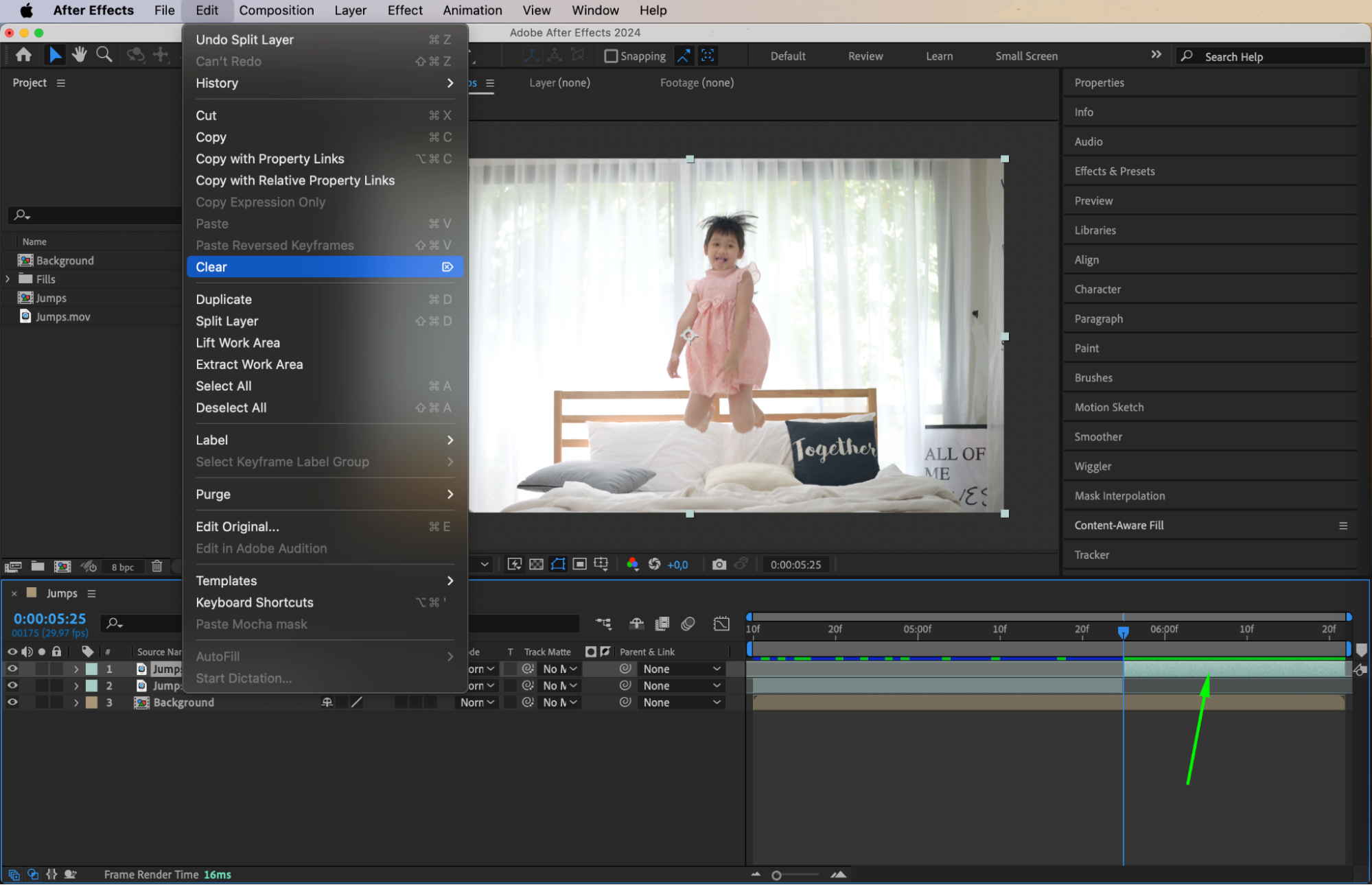Select the Hand tool
1372x885 pixels.
(80, 55)
